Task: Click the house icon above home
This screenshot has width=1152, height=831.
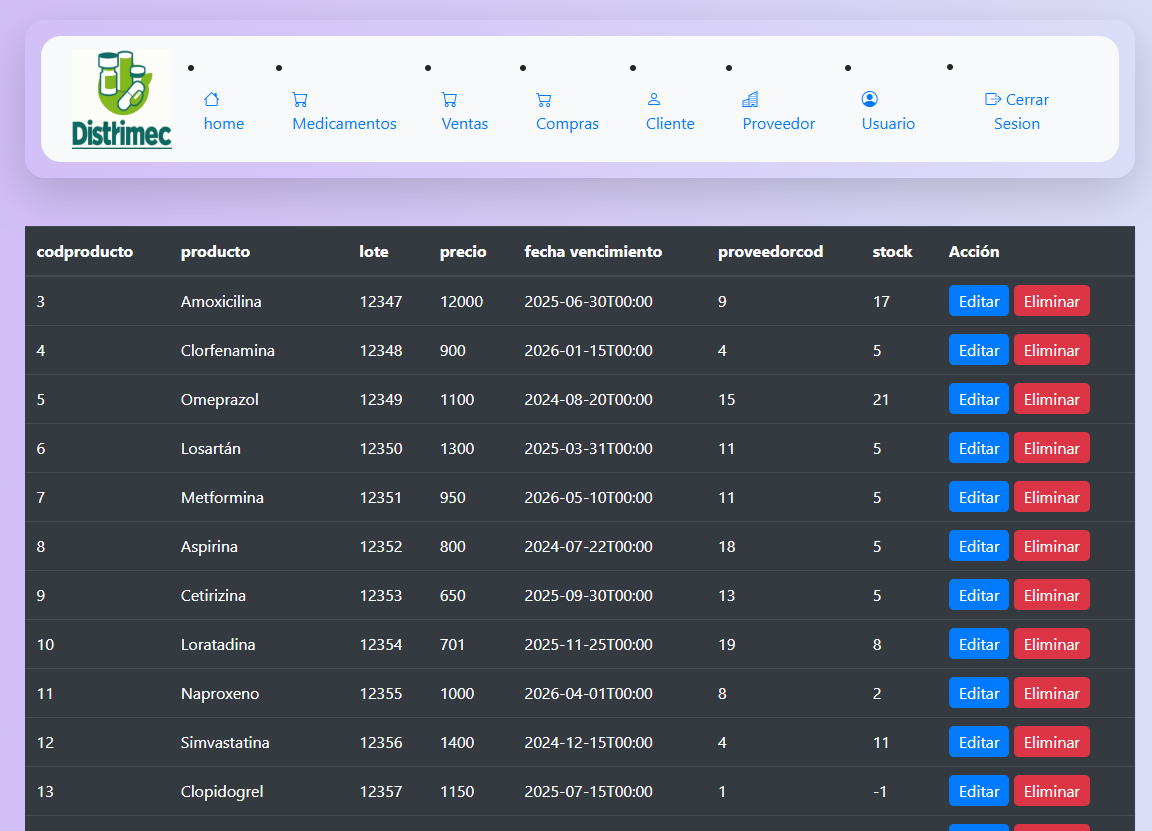Action: pyautogui.click(x=211, y=99)
